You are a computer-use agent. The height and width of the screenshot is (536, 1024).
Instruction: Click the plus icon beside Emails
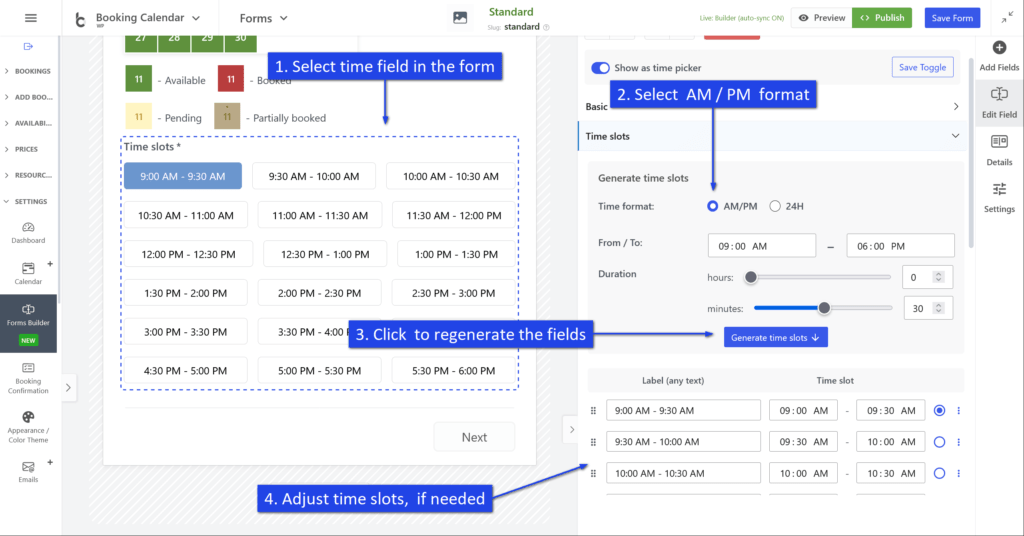(50, 462)
